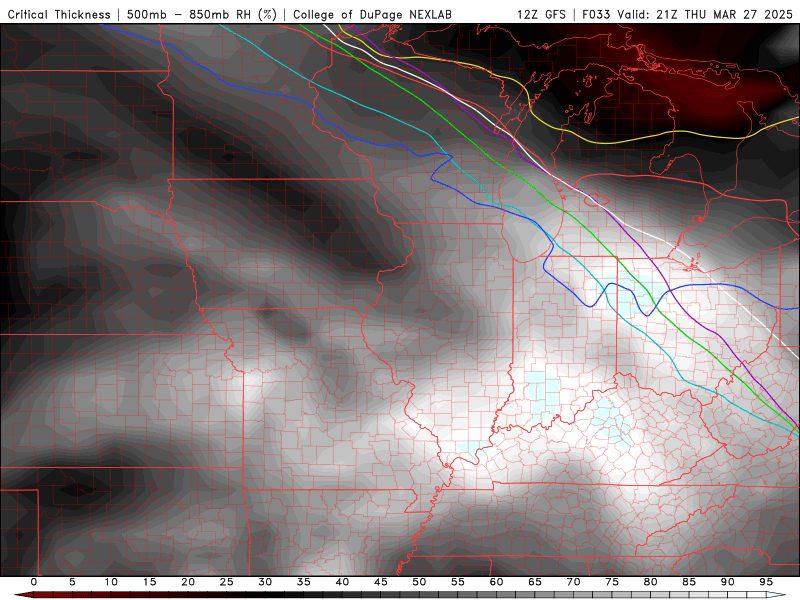
Task: Click the "25" label on the color scale
Action: pyautogui.click(x=227, y=582)
